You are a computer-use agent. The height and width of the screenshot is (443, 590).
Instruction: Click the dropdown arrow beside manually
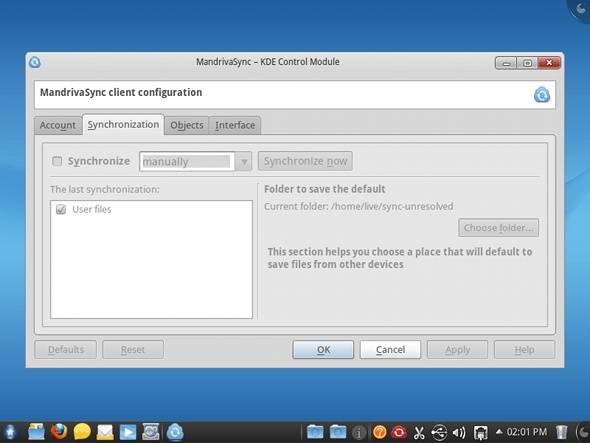coord(244,162)
